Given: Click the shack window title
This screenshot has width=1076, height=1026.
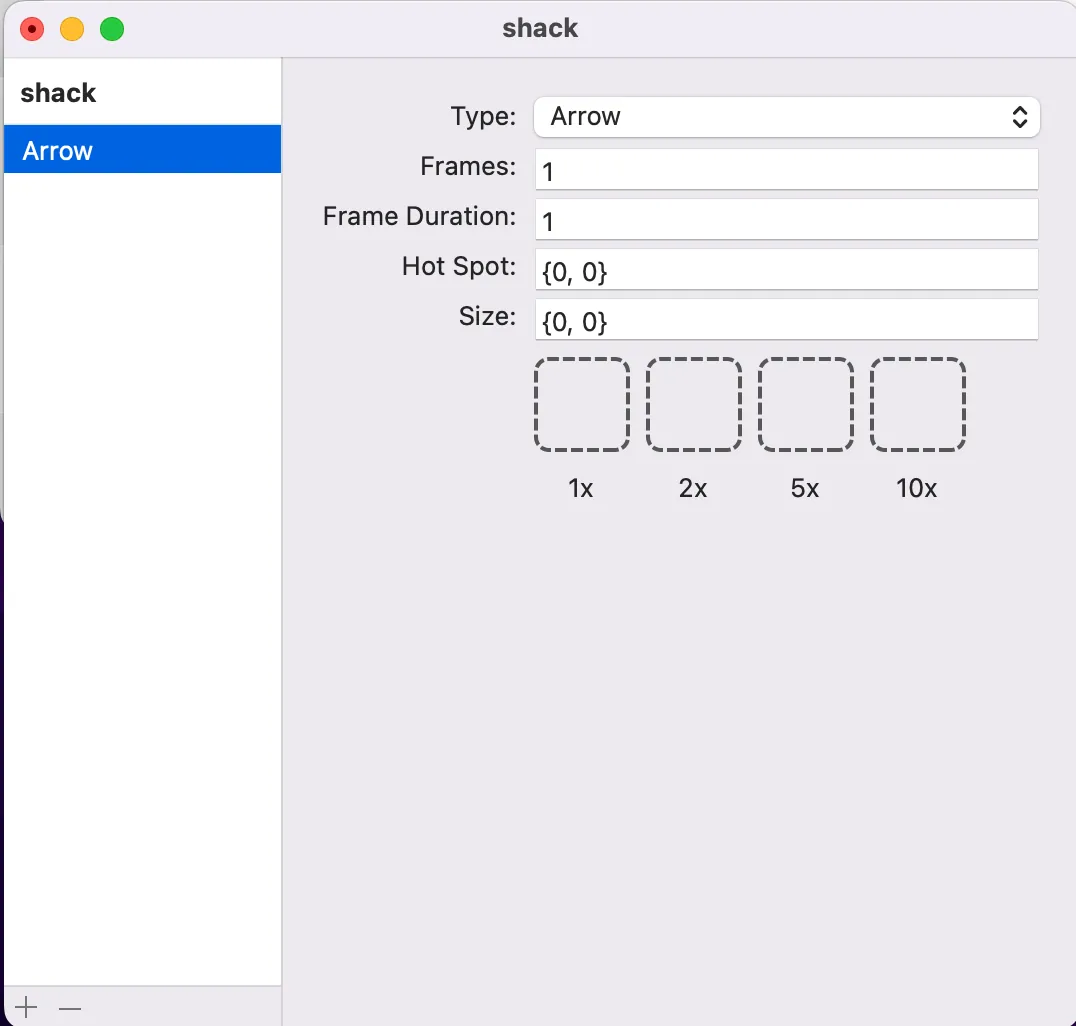Looking at the screenshot, I should [x=540, y=28].
